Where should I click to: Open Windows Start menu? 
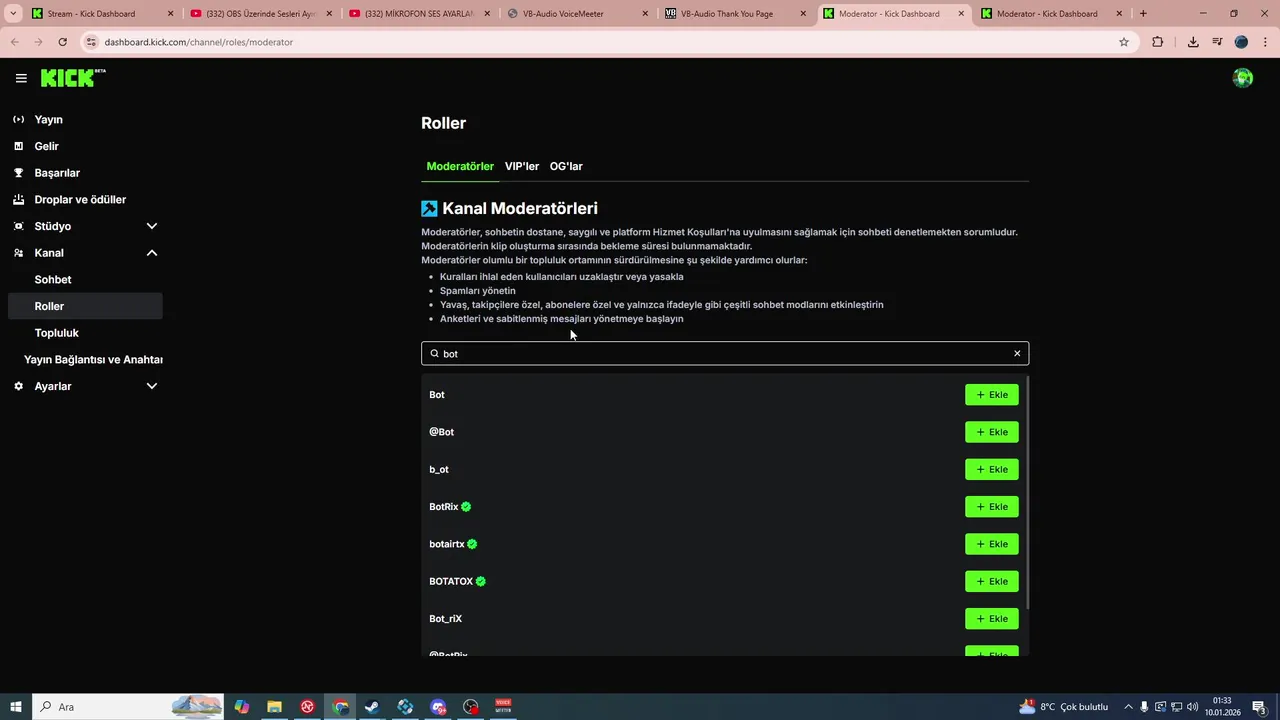pyautogui.click(x=16, y=707)
